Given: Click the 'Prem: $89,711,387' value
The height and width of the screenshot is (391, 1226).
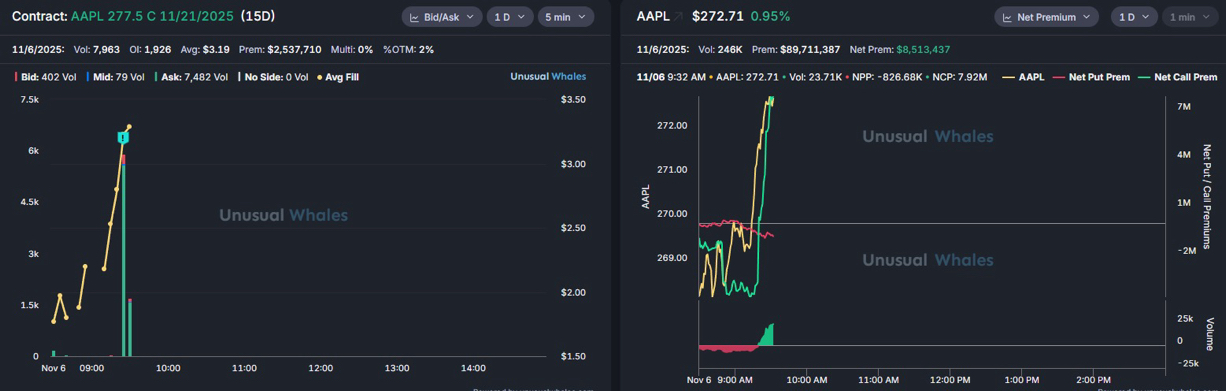Looking at the screenshot, I should (796, 49).
